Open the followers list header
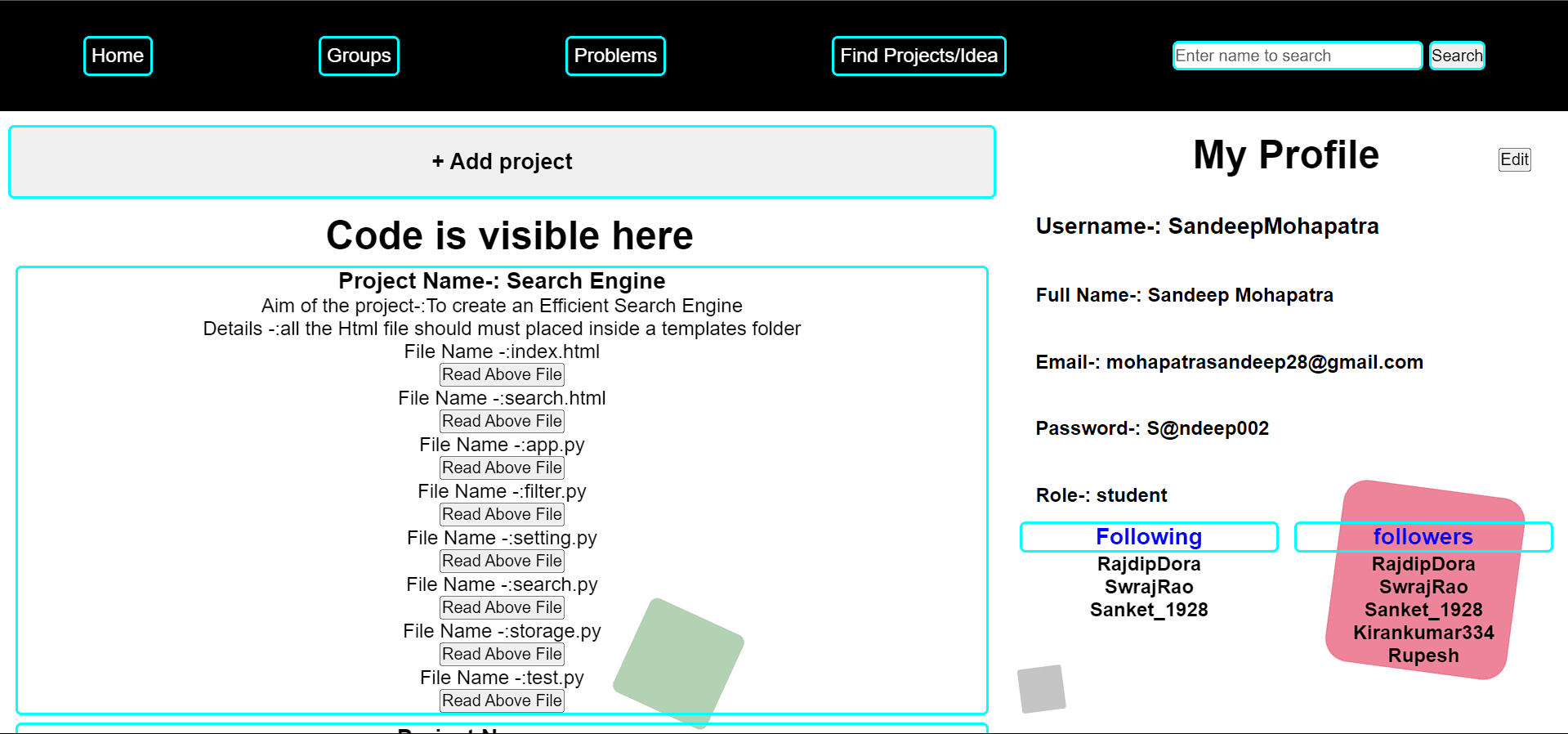The width and height of the screenshot is (1568, 734). pyautogui.click(x=1423, y=537)
